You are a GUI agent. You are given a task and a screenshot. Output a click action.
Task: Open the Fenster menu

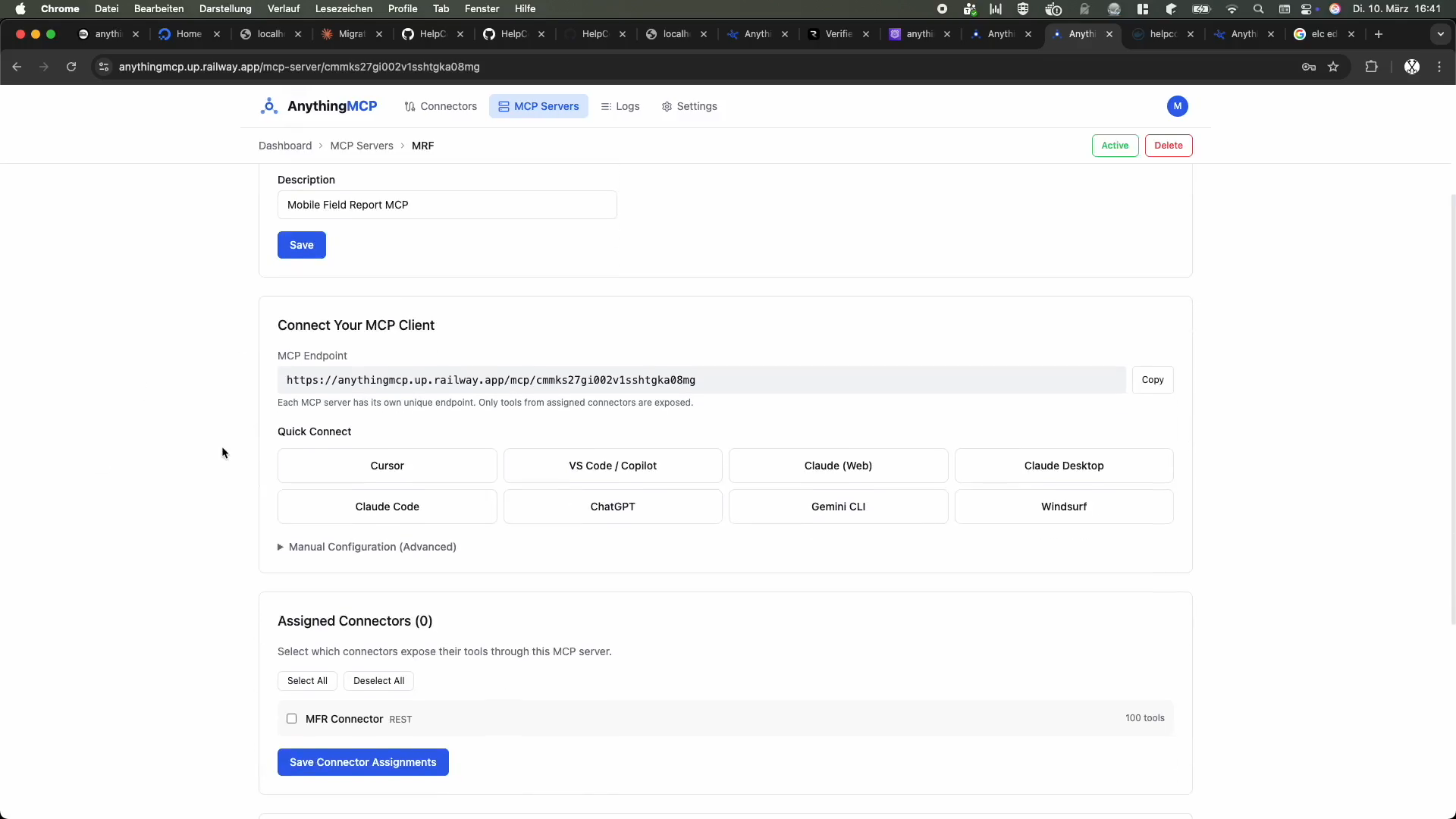482,9
